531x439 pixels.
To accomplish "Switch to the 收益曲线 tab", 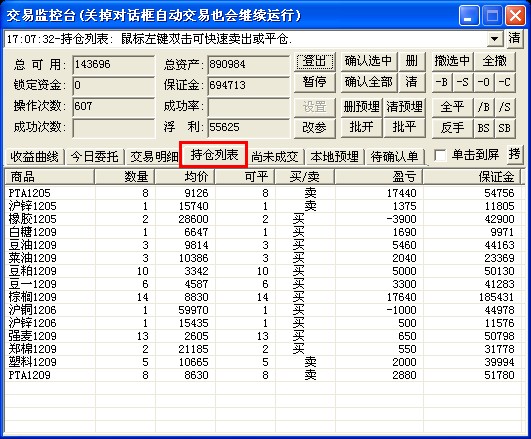I will [34, 157].
